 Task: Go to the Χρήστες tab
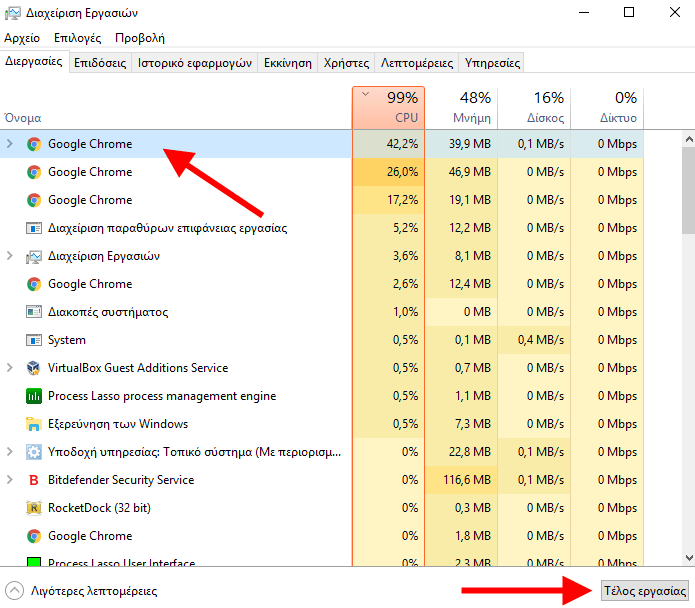pyautogui.click(x=346, y=63)
